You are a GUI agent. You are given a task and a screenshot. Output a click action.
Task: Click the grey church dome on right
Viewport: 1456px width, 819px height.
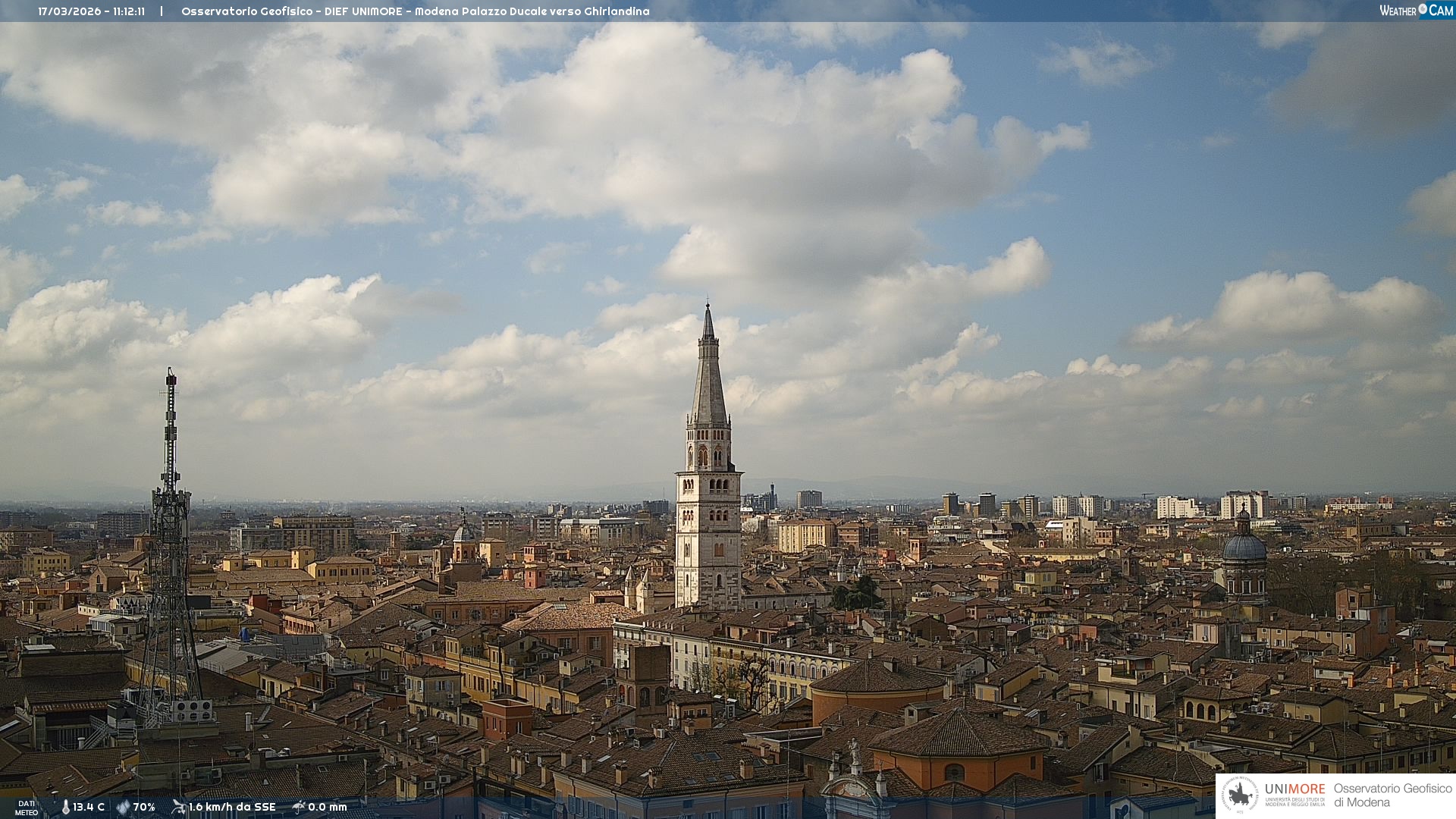pos(1244,546)
